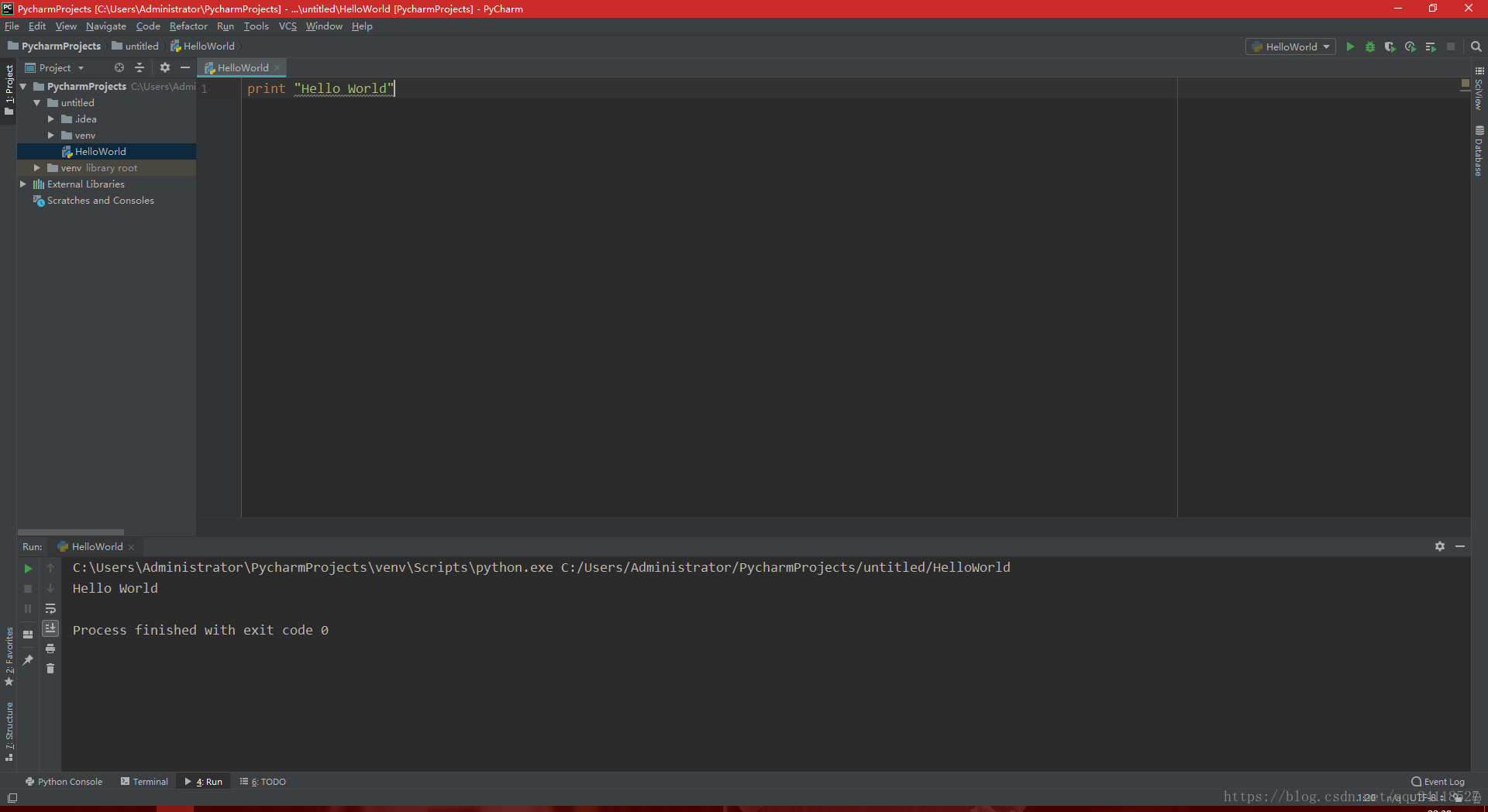Toggle the 2: Favorites side panel

click(x=9, y=657)
